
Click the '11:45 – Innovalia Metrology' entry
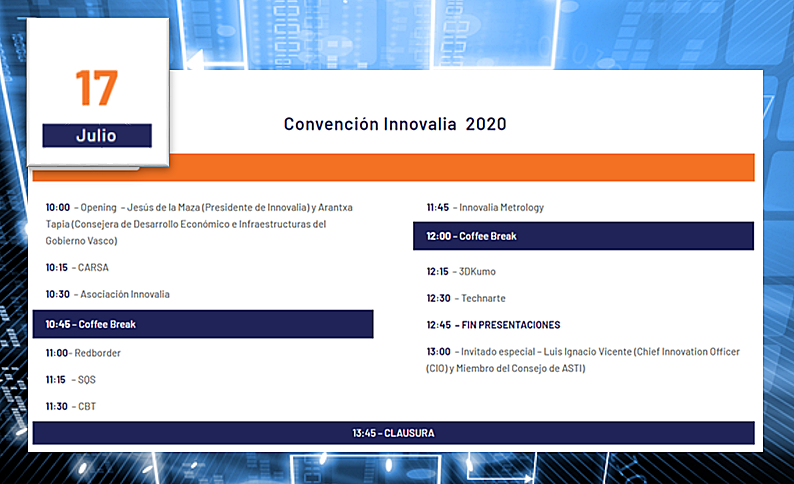pyautogui.click(x=485, y=207)
